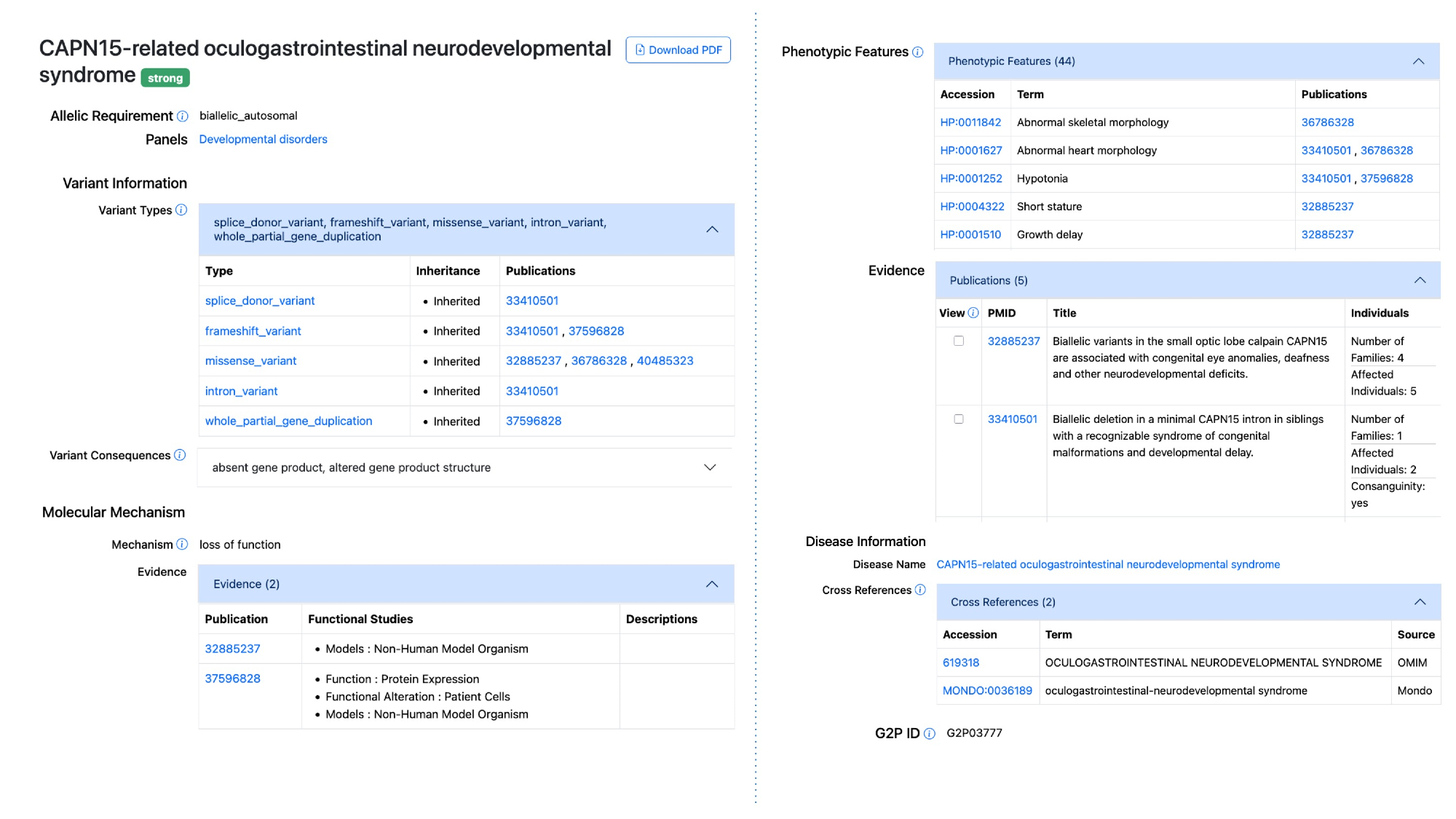Image resolution: width=1456 pixels, height=819 pixels.
Task: Collapse the Publications (5) section
Action: pyautogui.click(x=1420, y=280)
